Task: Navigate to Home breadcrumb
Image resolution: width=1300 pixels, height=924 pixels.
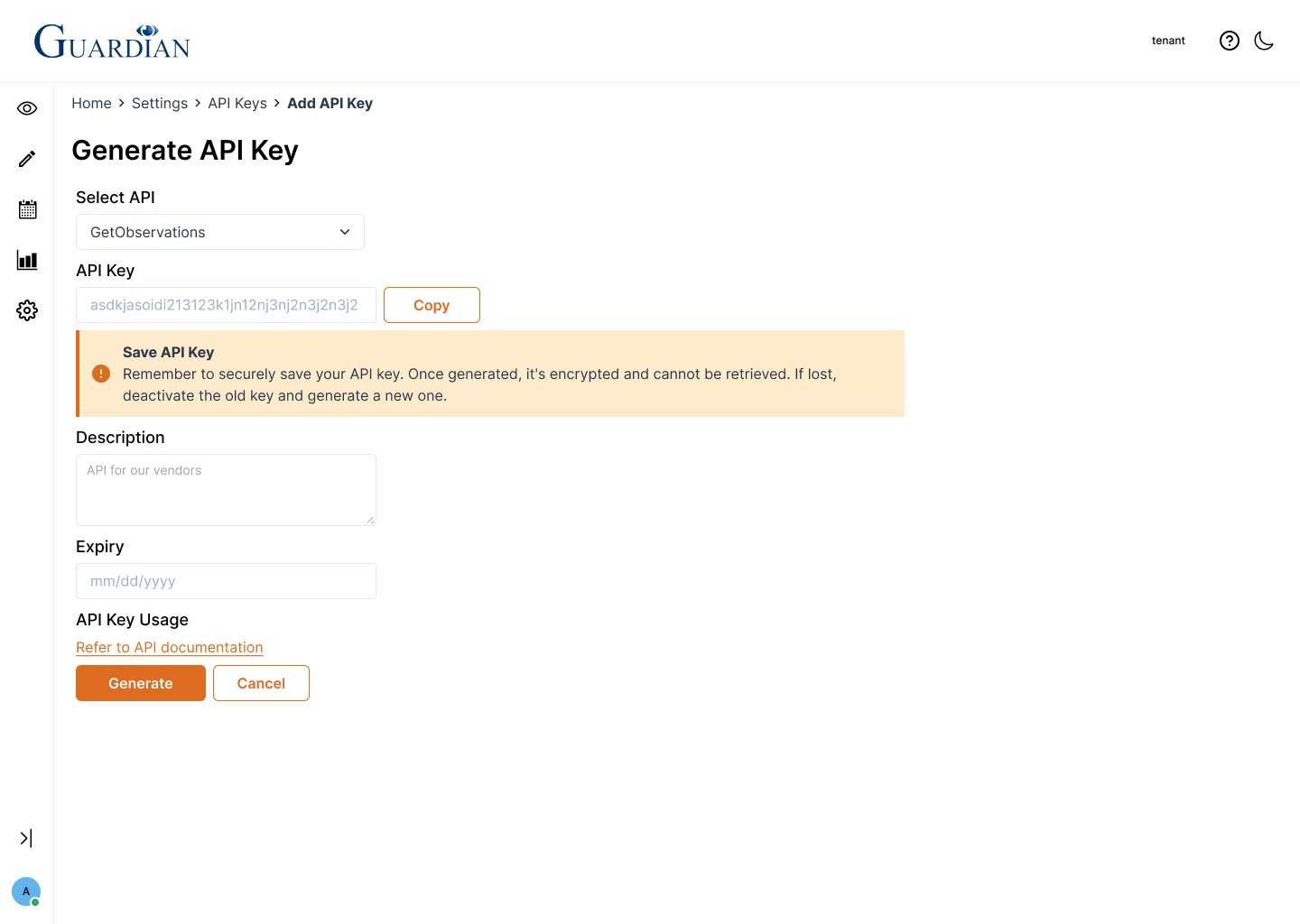Action: click(x=91, y=104)
